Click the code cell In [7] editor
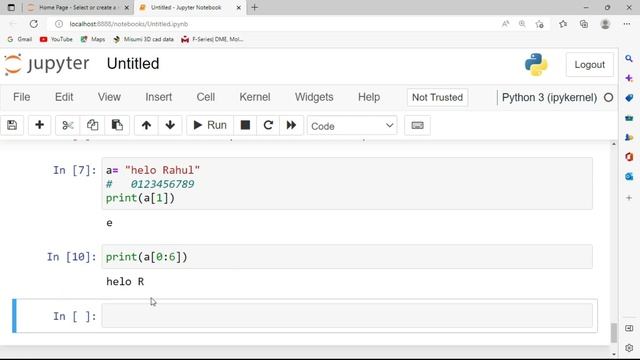This screenshot has height=360, width=640. (x=347, y=184)
